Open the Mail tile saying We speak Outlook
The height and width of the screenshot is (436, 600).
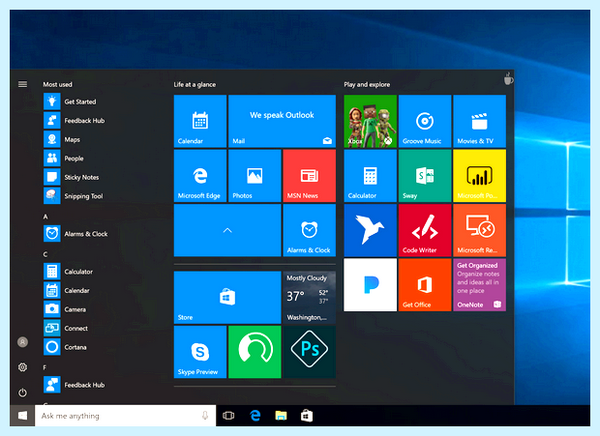pyautogui.click(x=282, y=121)
